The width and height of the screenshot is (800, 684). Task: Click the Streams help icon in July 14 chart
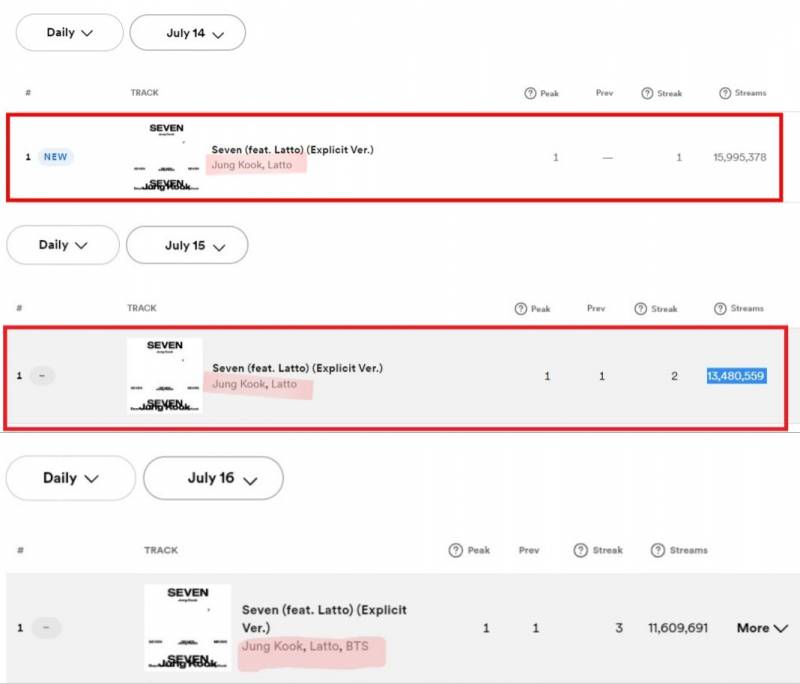725,93
